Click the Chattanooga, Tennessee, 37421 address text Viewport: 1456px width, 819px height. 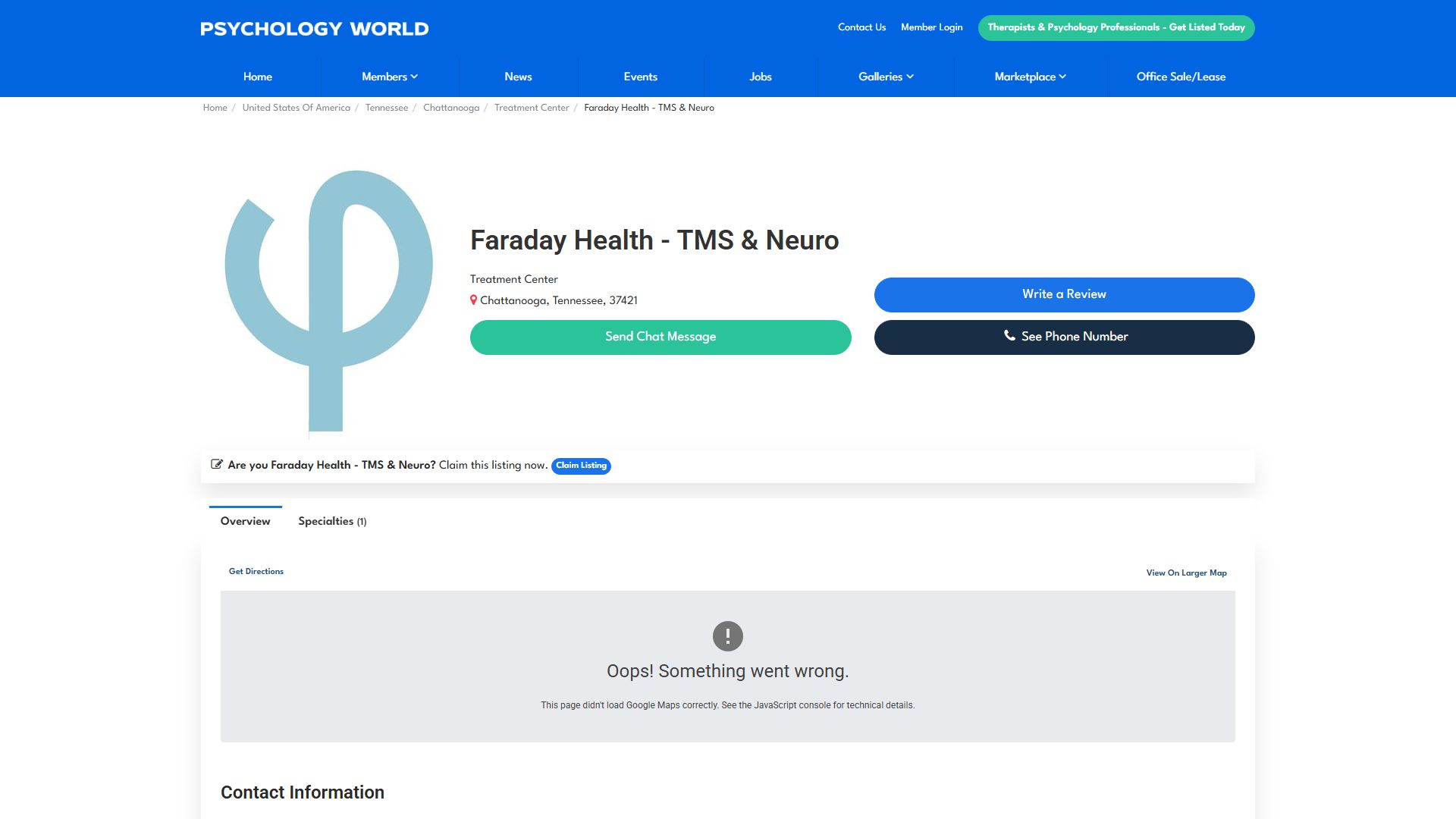click(x=558, y=300)
